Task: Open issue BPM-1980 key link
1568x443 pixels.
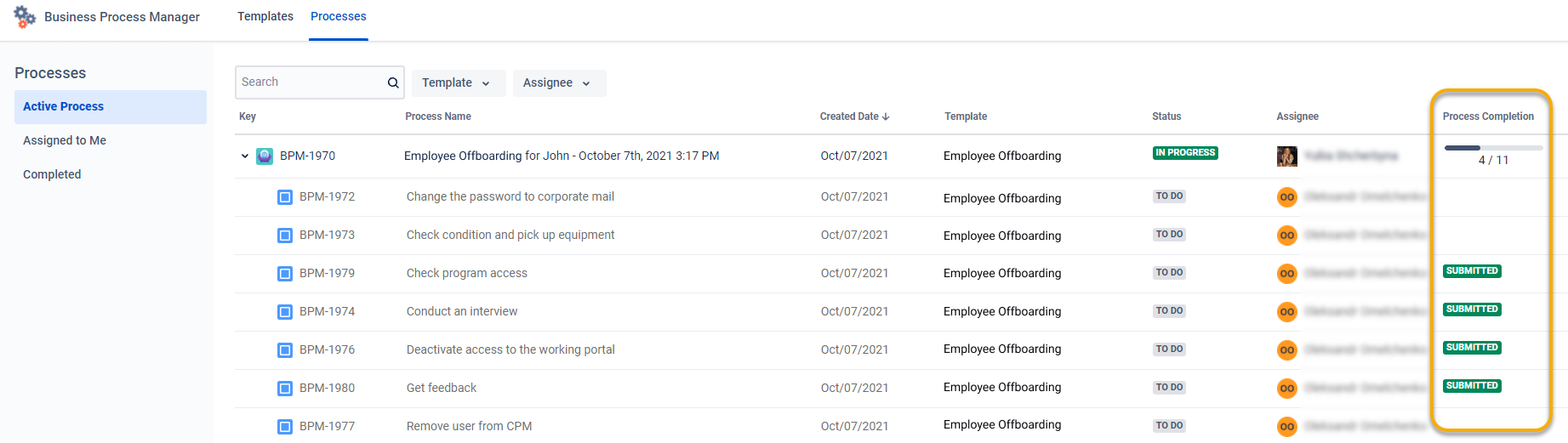Action: click(x=327, y=388)
